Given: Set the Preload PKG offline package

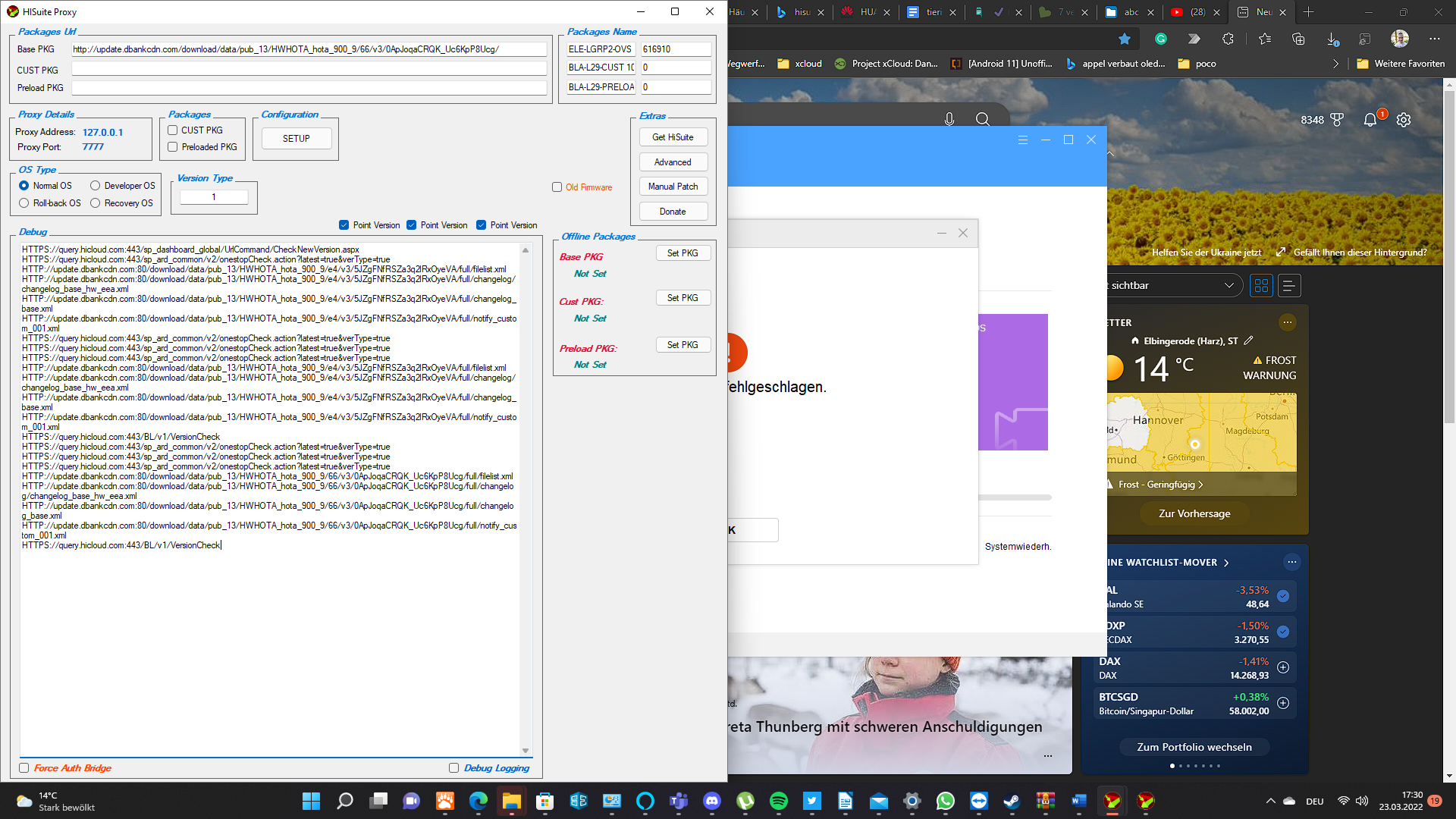Looking at the screenshot, I should (682, 345).
